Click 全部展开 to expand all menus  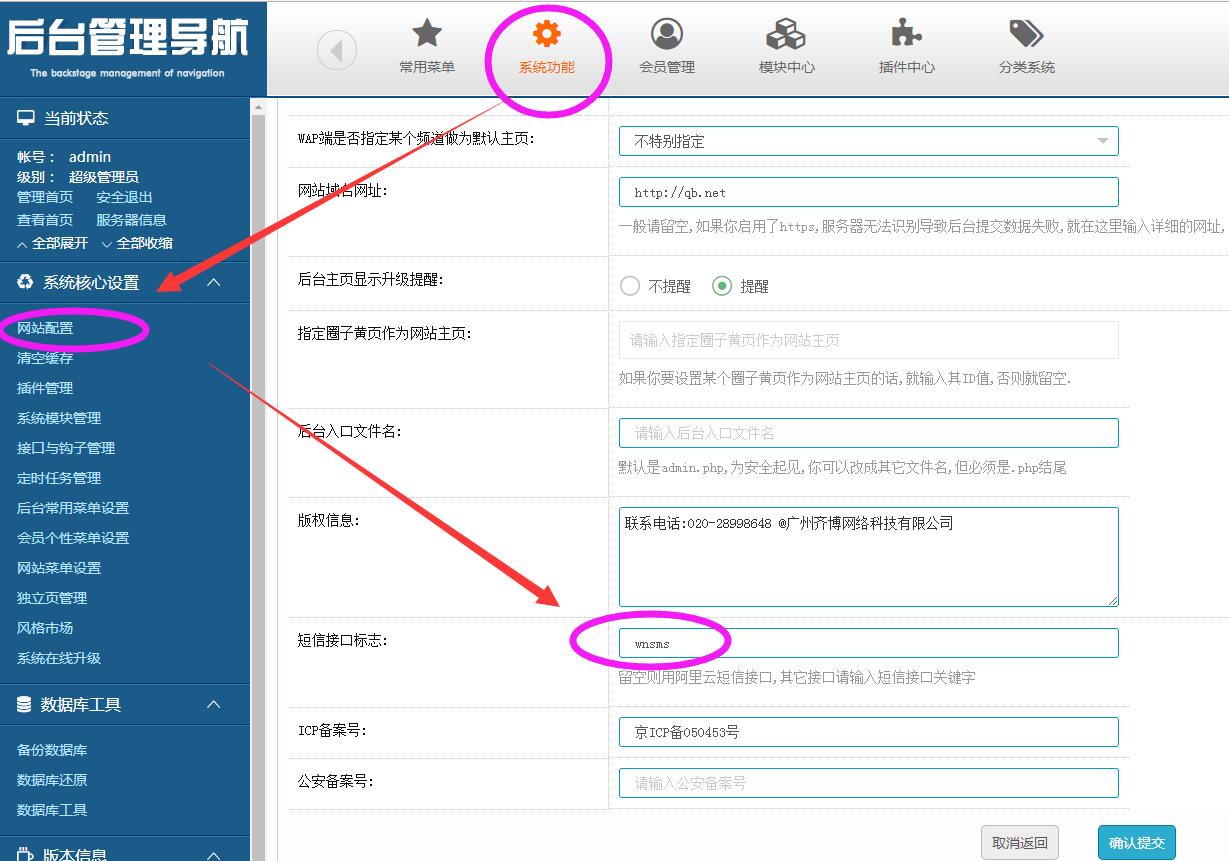(x=53, y=243)
